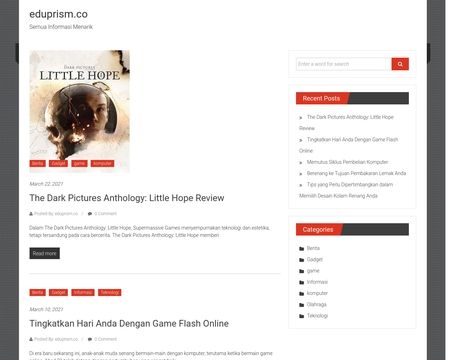Image resolution: width=450 pixels, height=360 pixels.
Task: Click the comment bubble icon under Little Hope post
Action: (90, 214)
